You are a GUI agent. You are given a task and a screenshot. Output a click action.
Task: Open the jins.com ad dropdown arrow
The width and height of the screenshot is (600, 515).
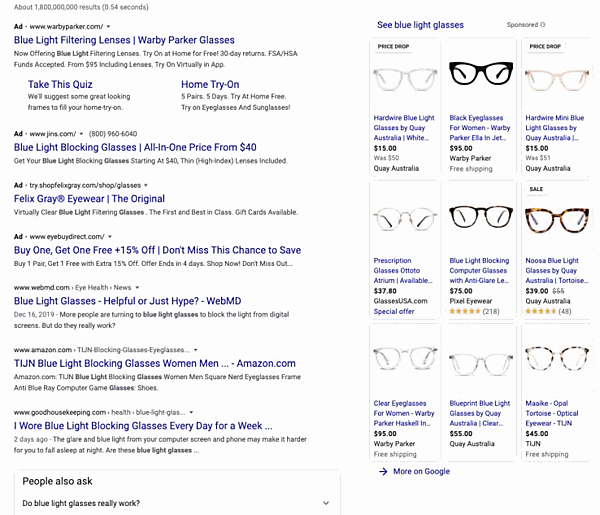[x=81, y=134]
